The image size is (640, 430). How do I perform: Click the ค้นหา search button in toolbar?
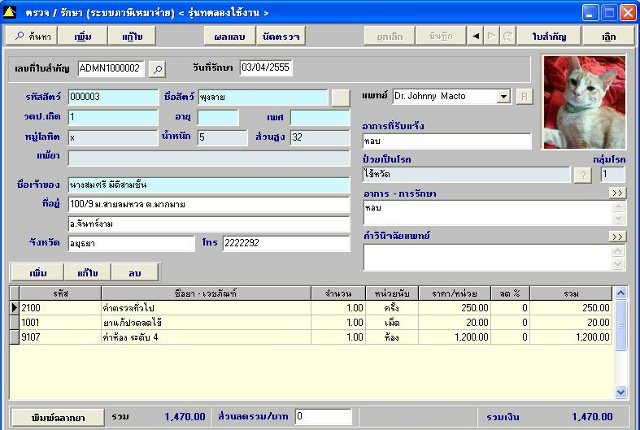point(30,35)
